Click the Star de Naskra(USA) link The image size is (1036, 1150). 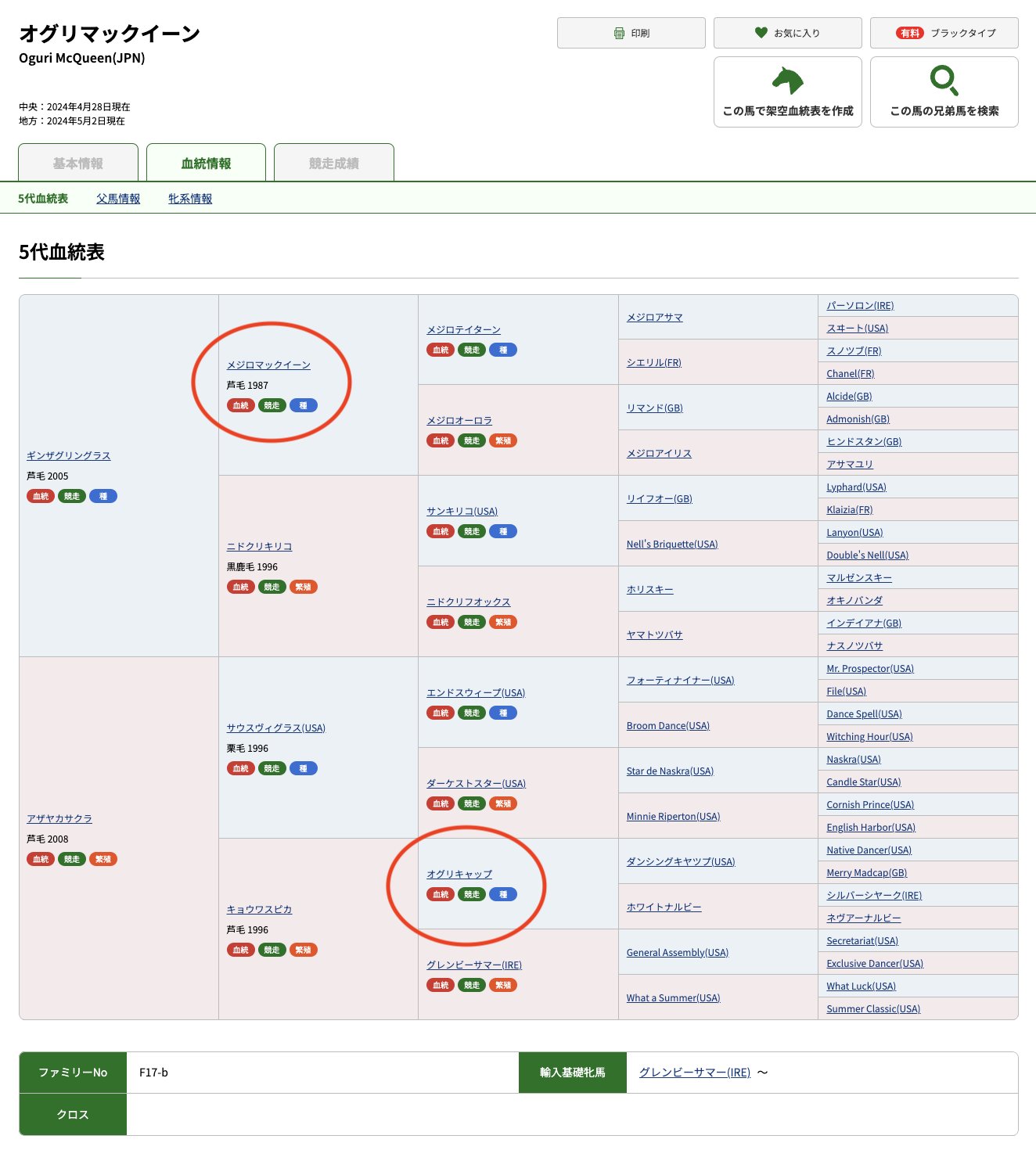tap(670, 771)
